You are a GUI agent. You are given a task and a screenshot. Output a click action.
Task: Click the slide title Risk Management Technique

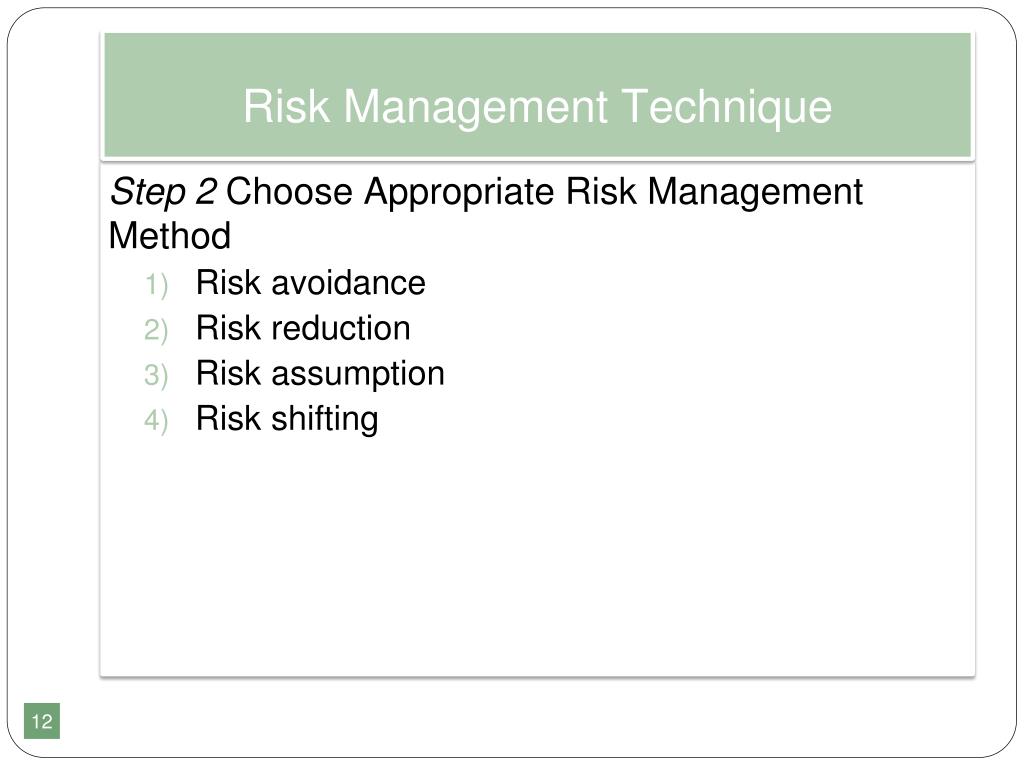[x=537, y=106]
